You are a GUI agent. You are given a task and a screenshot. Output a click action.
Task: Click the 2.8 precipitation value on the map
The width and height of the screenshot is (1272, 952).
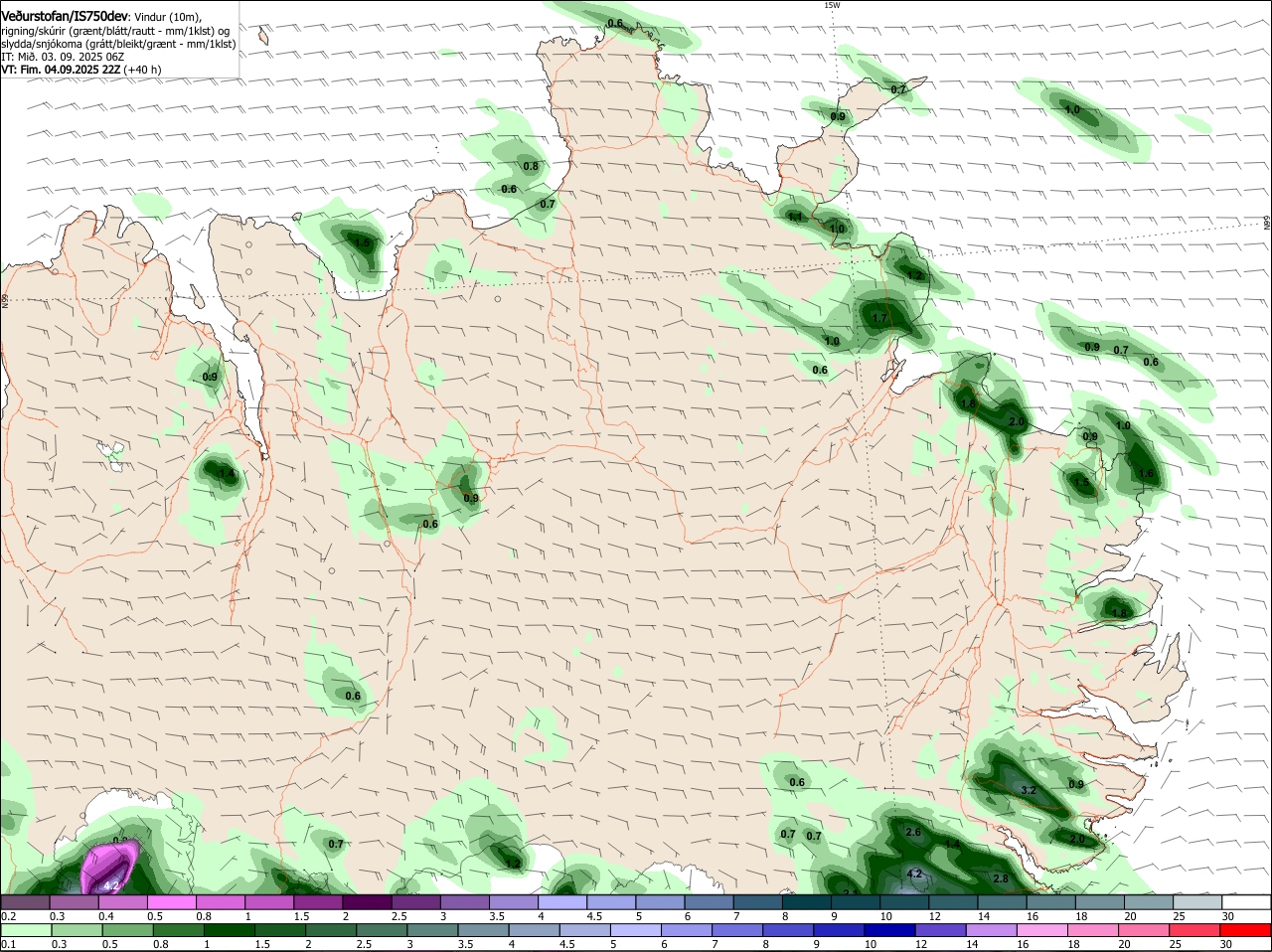coord(1002,878)
